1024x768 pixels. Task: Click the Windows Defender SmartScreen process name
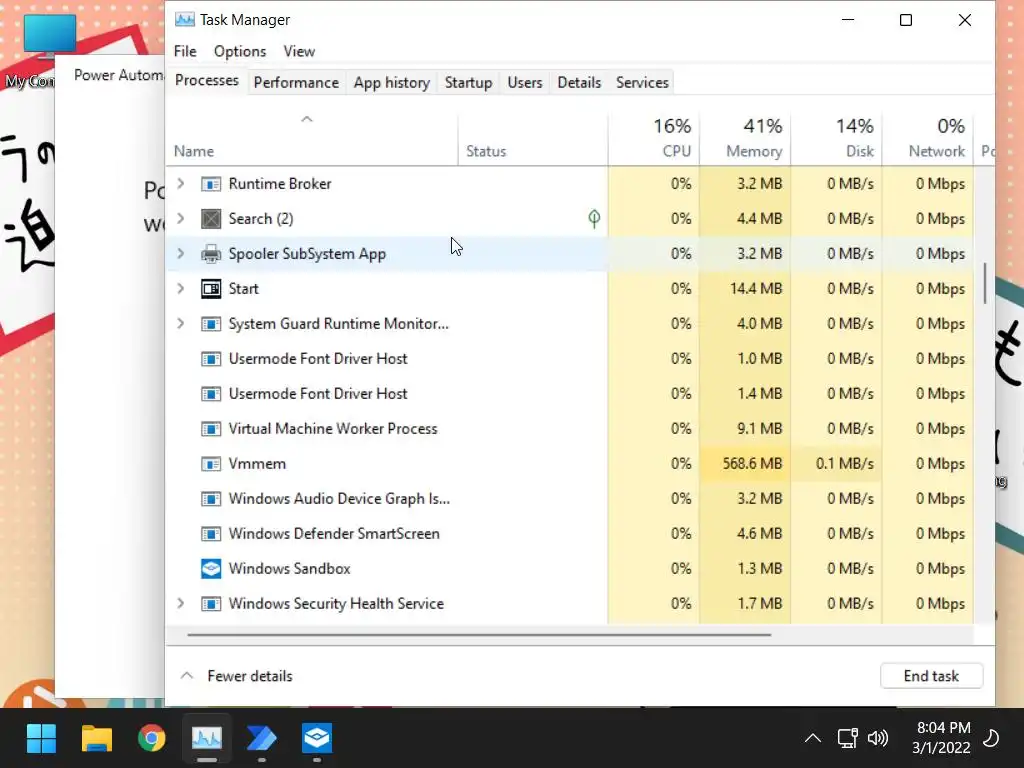pos(334,534)
